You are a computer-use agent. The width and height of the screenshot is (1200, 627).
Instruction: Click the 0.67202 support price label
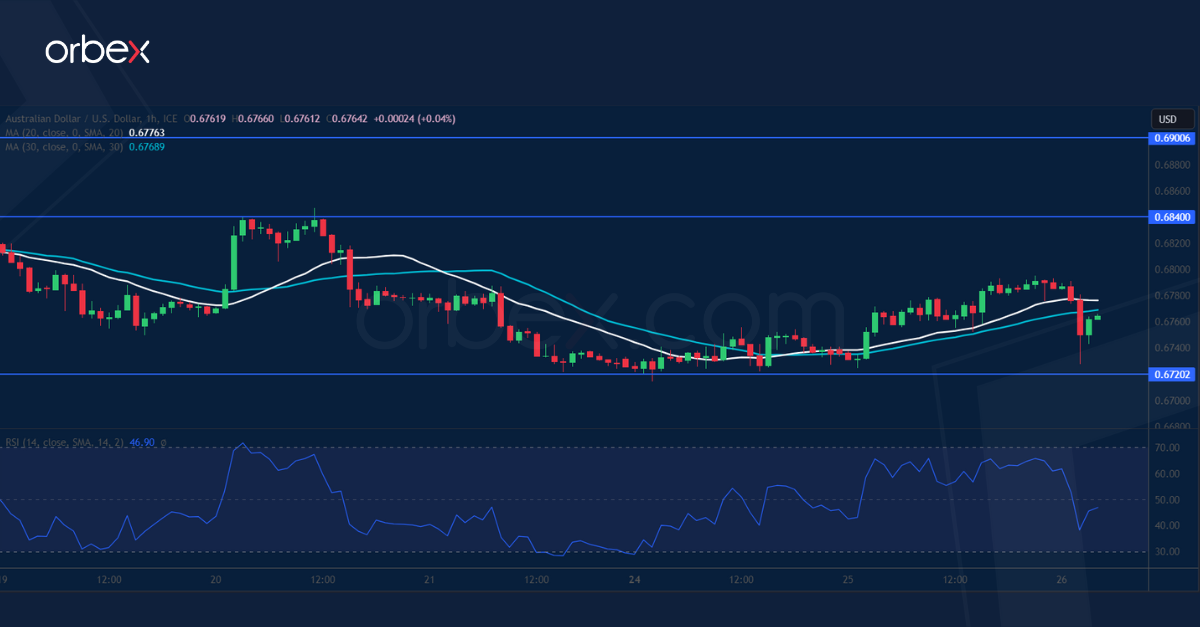pyautogui.click(x=1171, y=374)
